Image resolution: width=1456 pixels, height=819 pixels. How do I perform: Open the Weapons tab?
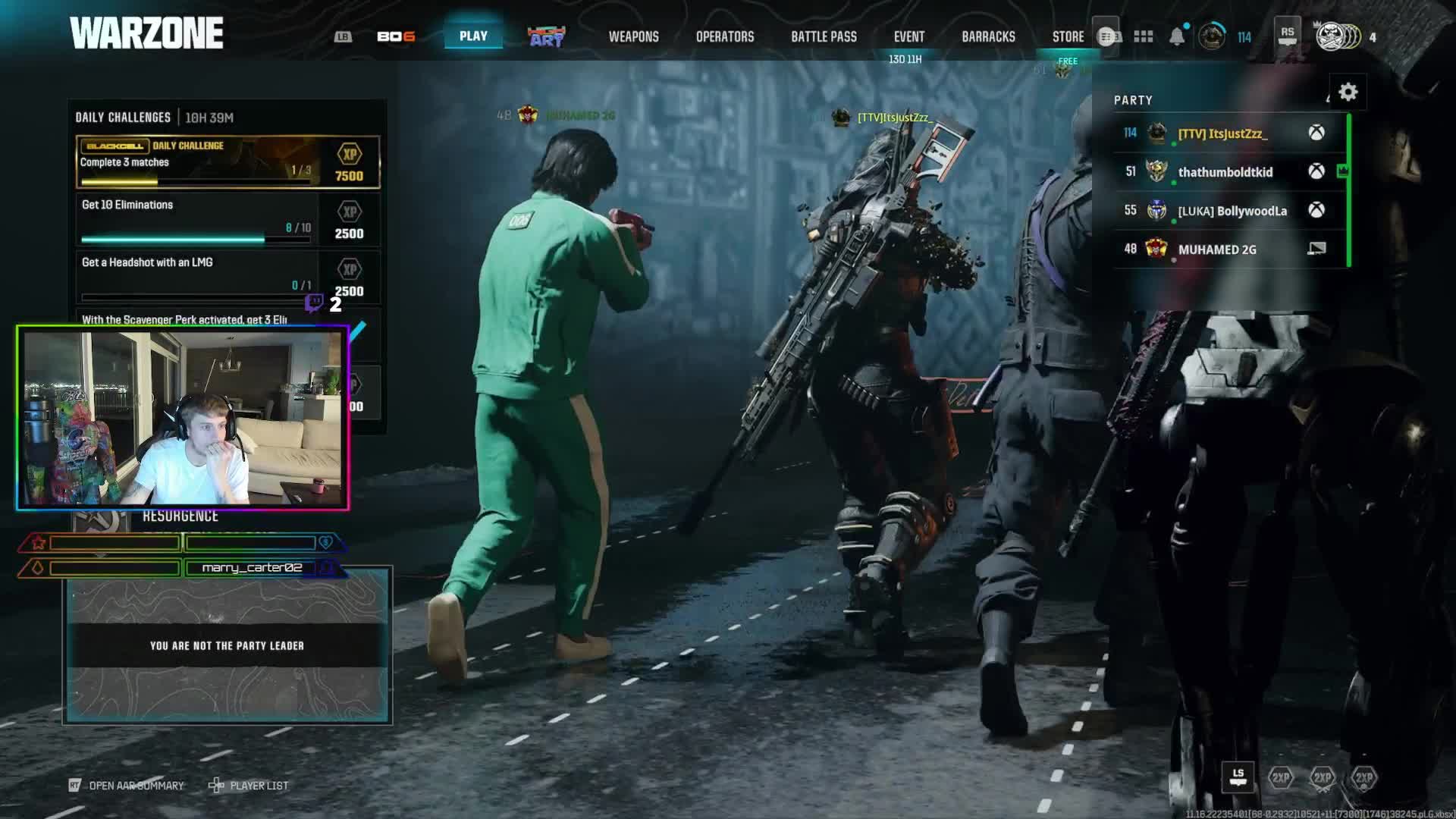click(x=634, y=36)
